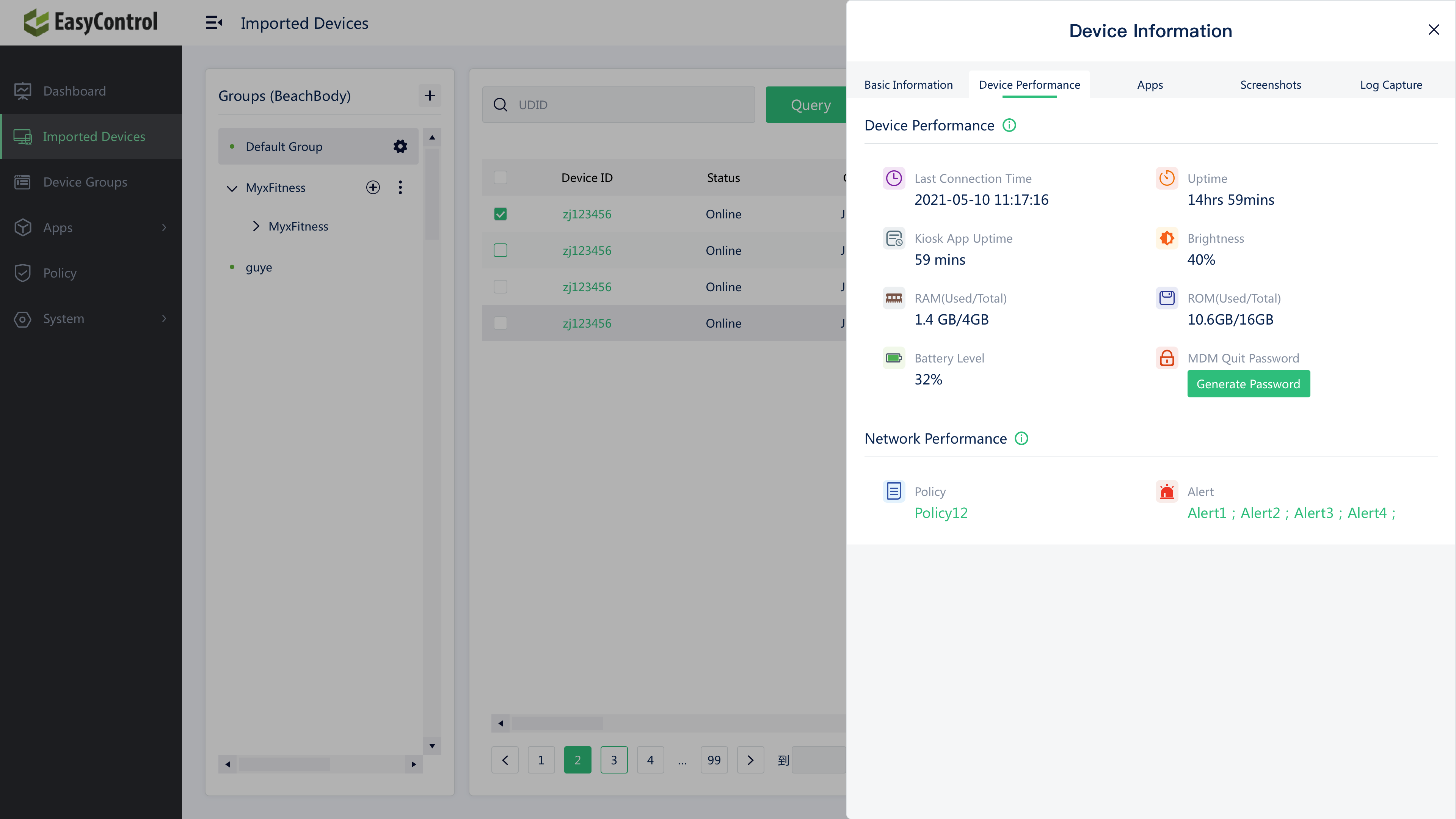
Task: Open Device Groups from the sidebar
Action: click(85, 182)
